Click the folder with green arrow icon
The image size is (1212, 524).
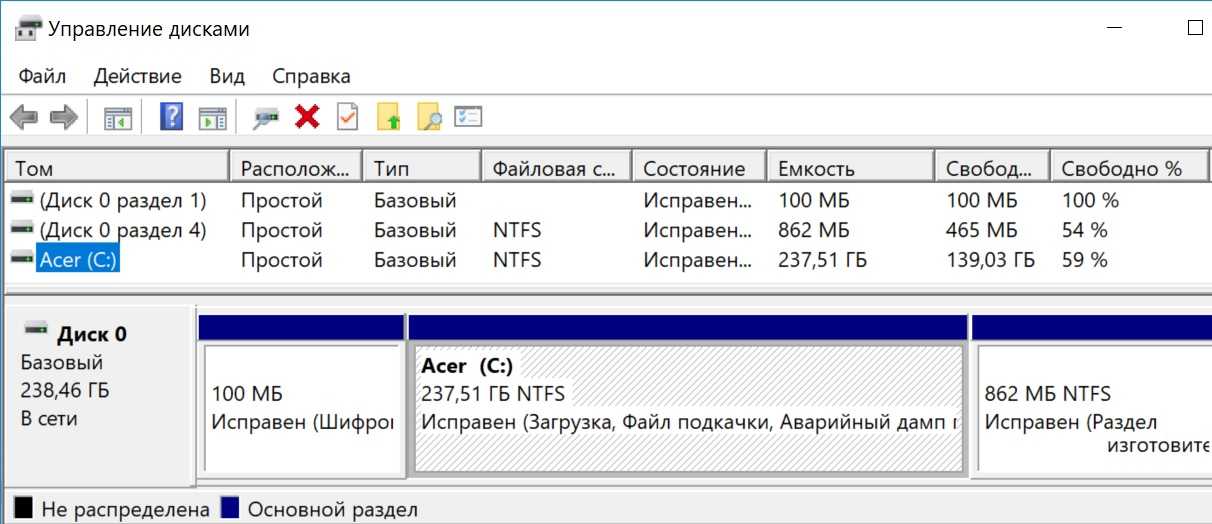click(389, 118)
